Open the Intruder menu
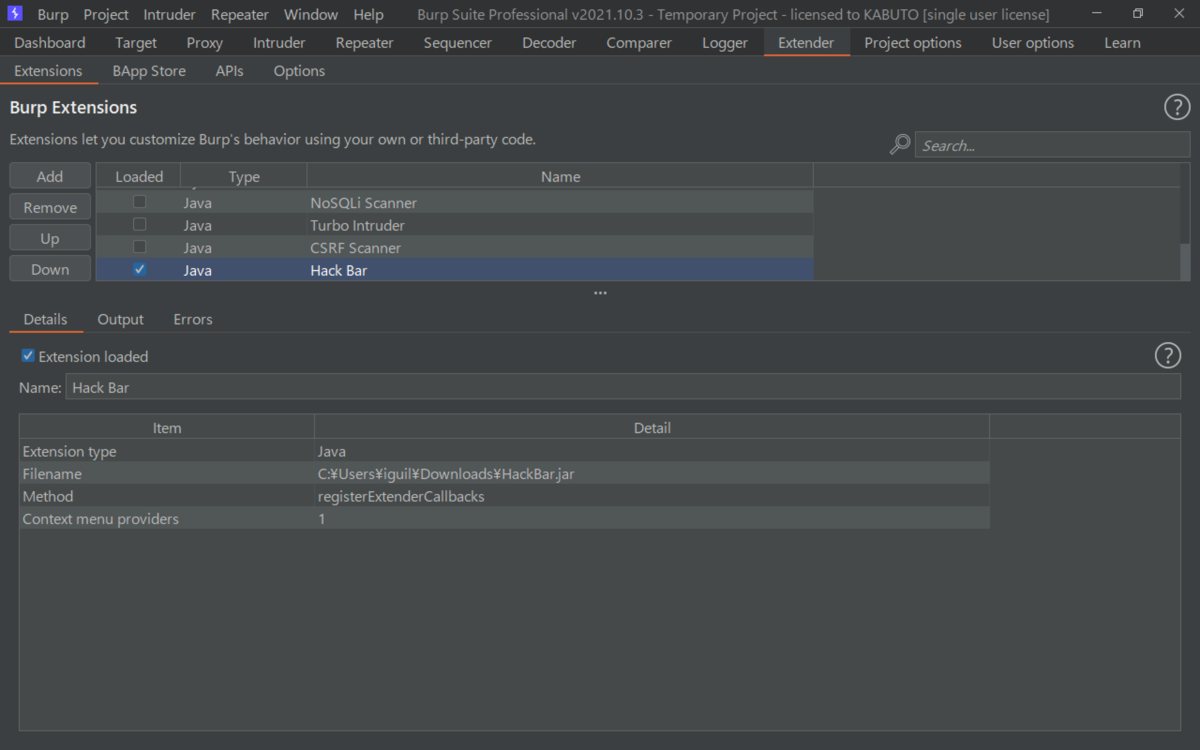The image size is (1200, 750). click(169, 15)
